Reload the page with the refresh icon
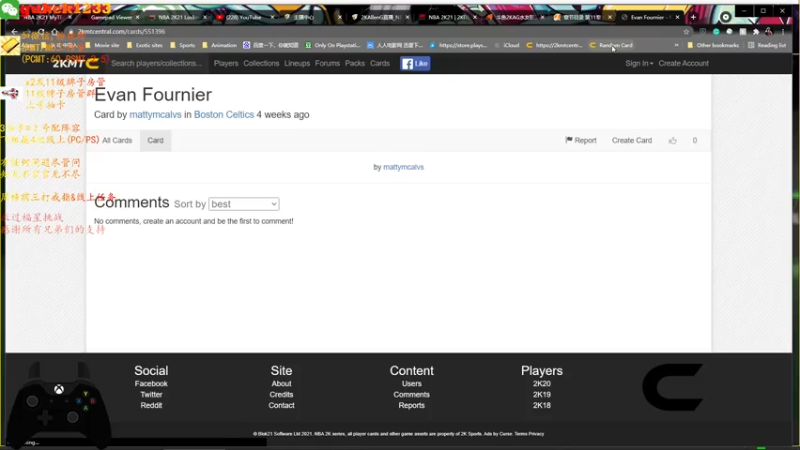This screenshot has width=800, height=450. point(41,32)
